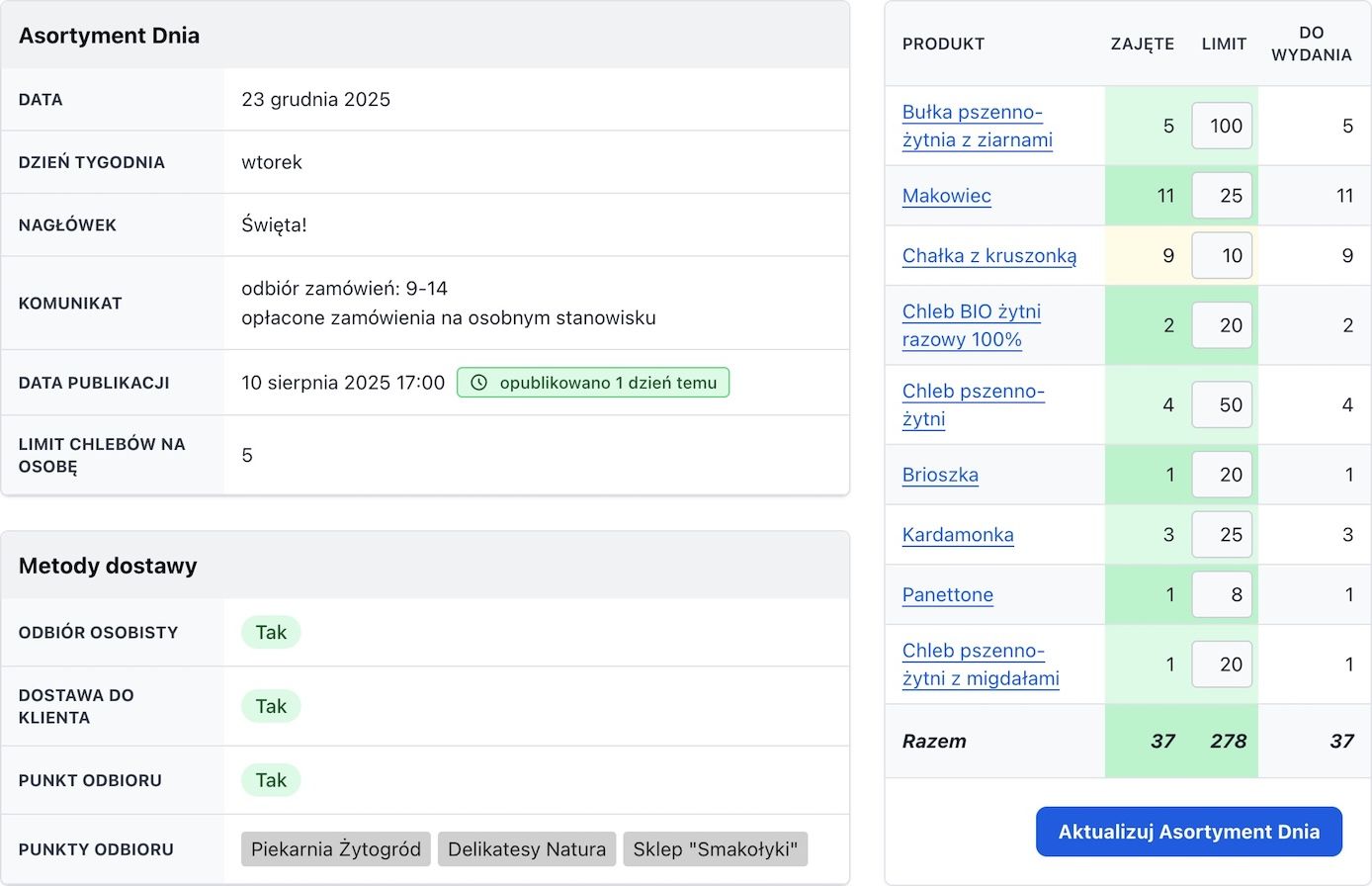Edit the limit field for Makowiec
Viewport: 1372px width, 886px height.
1222,196
